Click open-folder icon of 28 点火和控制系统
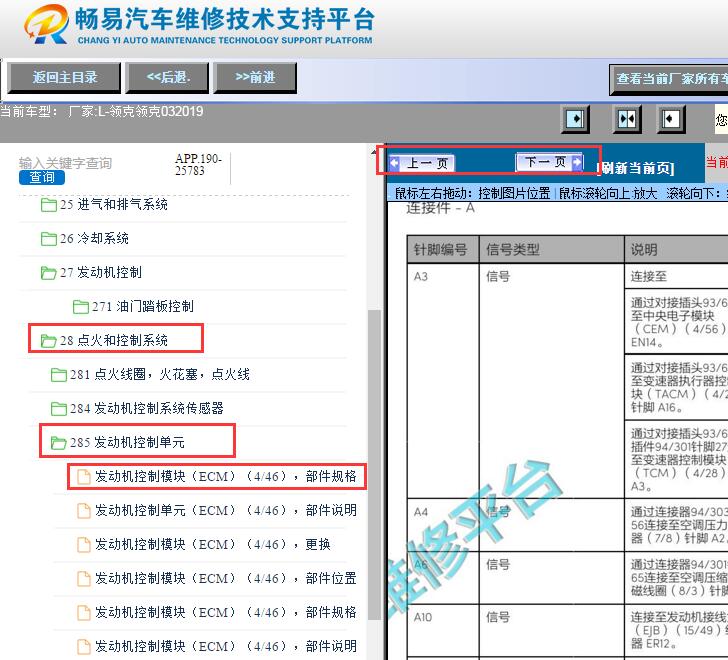Image resolution: width=728 pixels, height=660 pixels. tap(49, 341)
